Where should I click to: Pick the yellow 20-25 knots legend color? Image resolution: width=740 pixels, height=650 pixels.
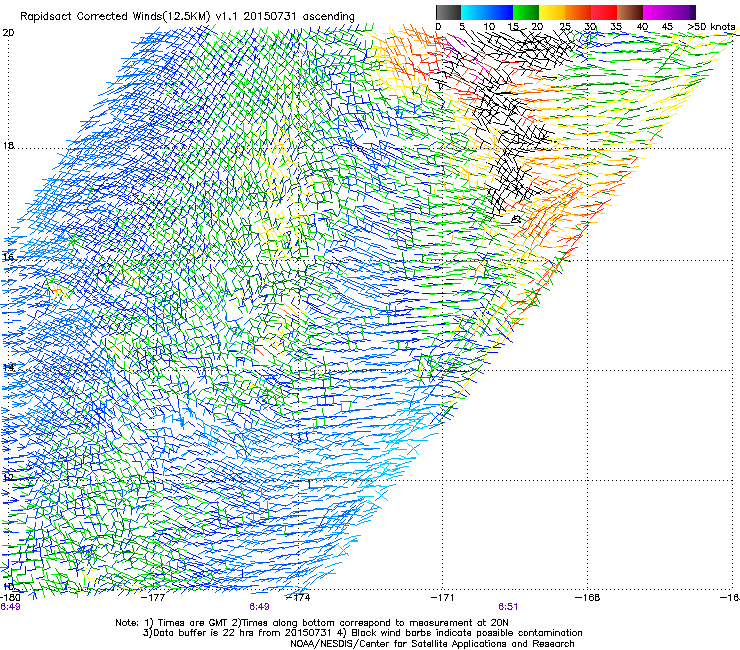coord(552,12)
